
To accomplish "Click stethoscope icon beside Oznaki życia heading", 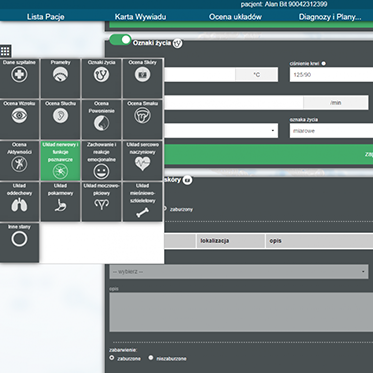I will 178,43.
